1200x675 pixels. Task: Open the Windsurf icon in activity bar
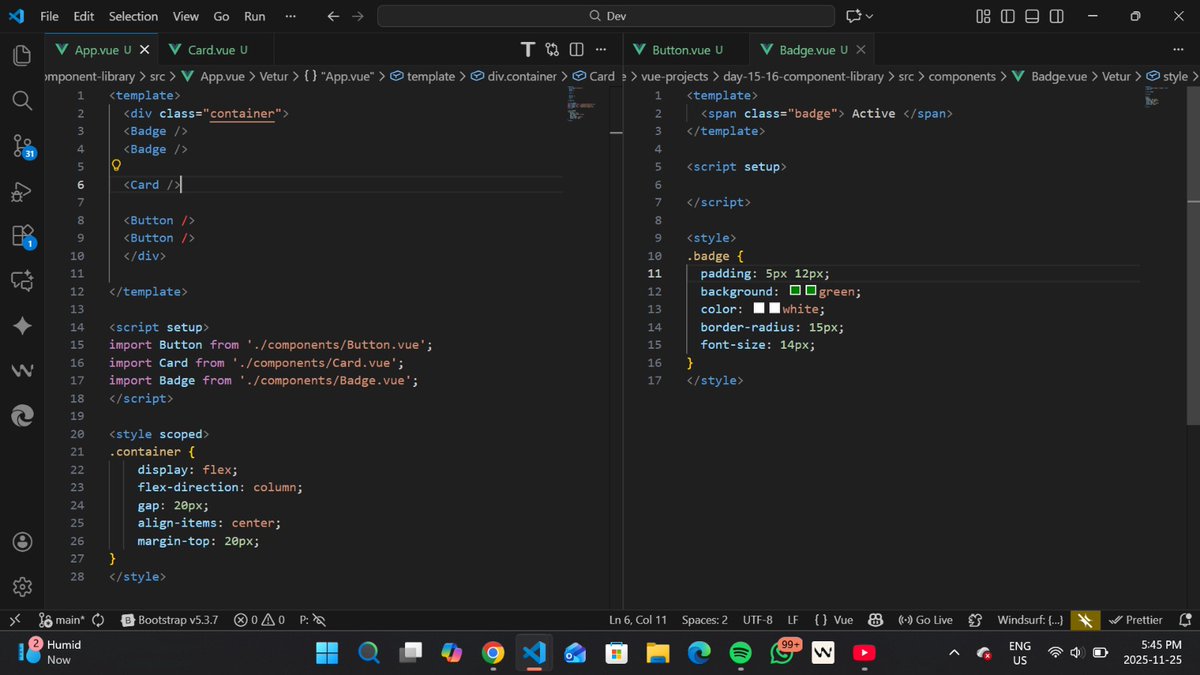pyautogui.click(x=22, y=371)
